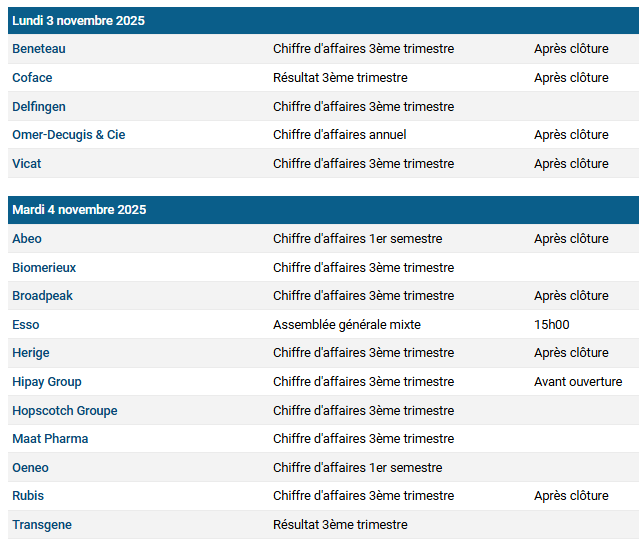Click the Esso link

pyautogui.click(x=26, y=324)
